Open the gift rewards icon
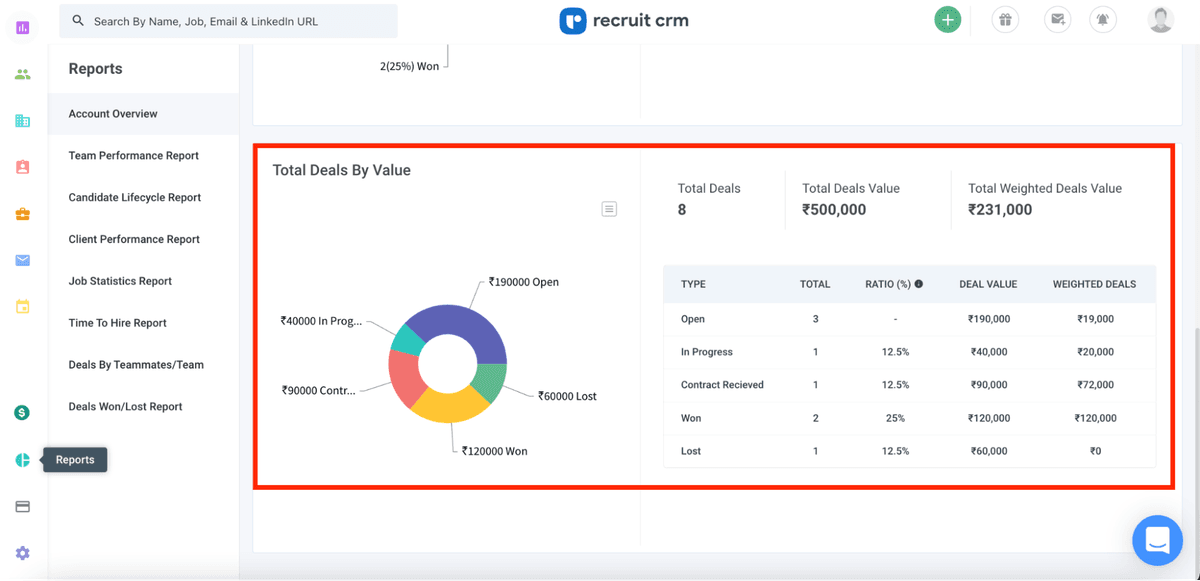The height and width of the screenshot is (581, 1200). tap(1005, 20)
